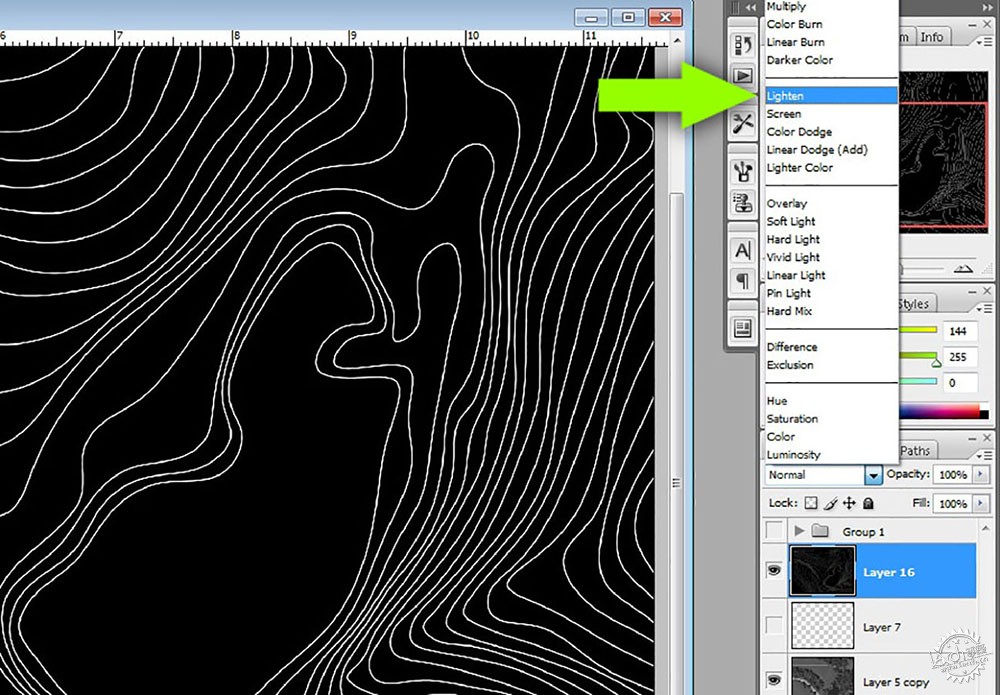Click the green color slider handle
Viewport: 1000px width, 695px height.
[x=936, y=363]
